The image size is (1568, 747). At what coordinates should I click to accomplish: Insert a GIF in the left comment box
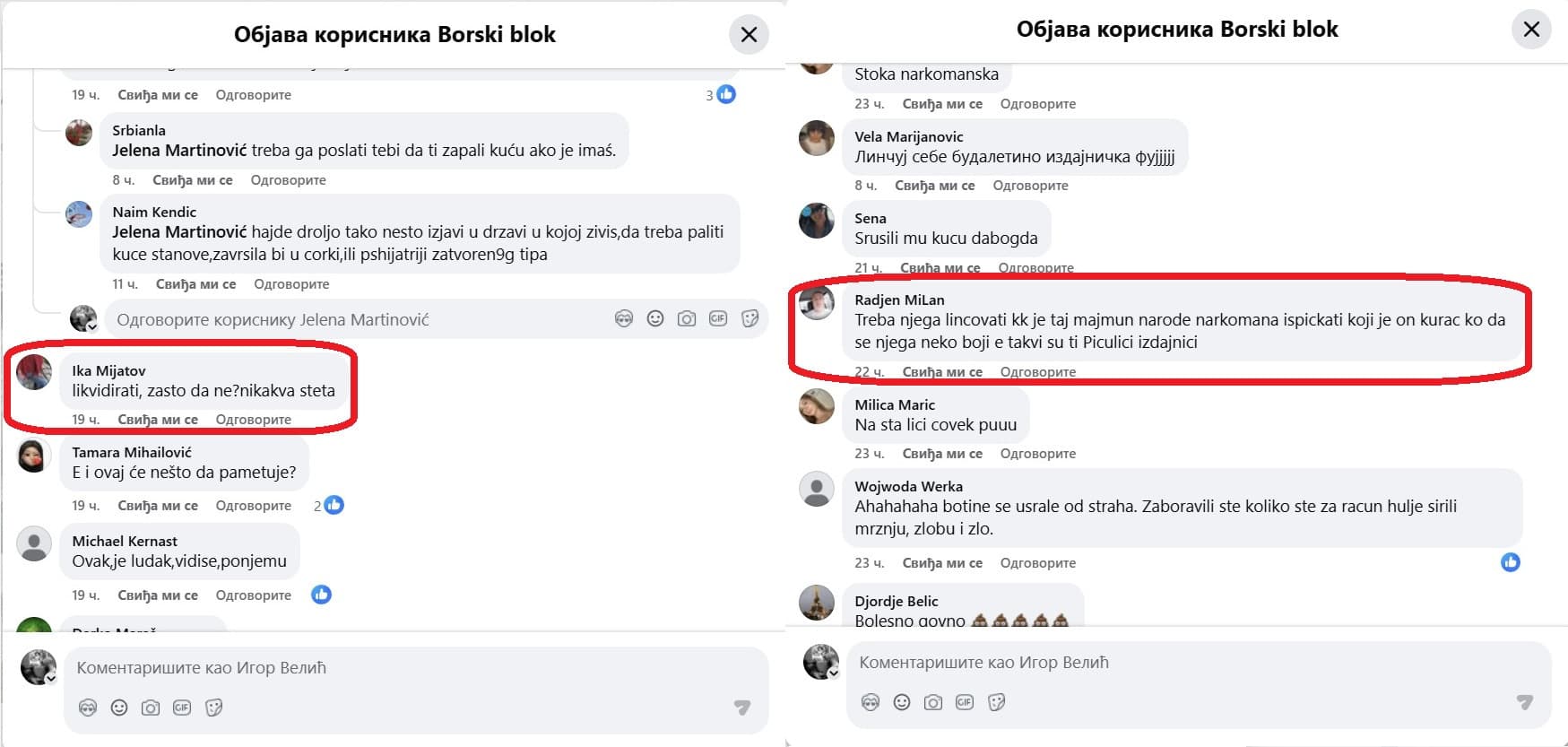click(x=181, y=707)
